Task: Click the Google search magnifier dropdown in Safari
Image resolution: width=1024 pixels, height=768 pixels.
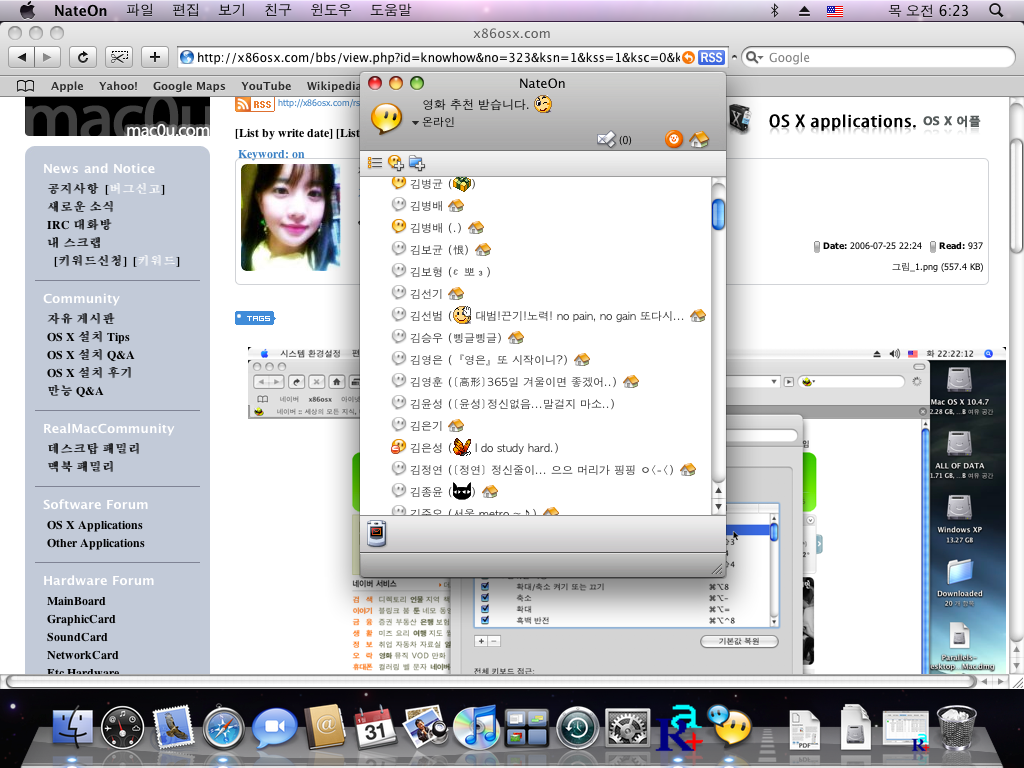Action: point(754,57)
